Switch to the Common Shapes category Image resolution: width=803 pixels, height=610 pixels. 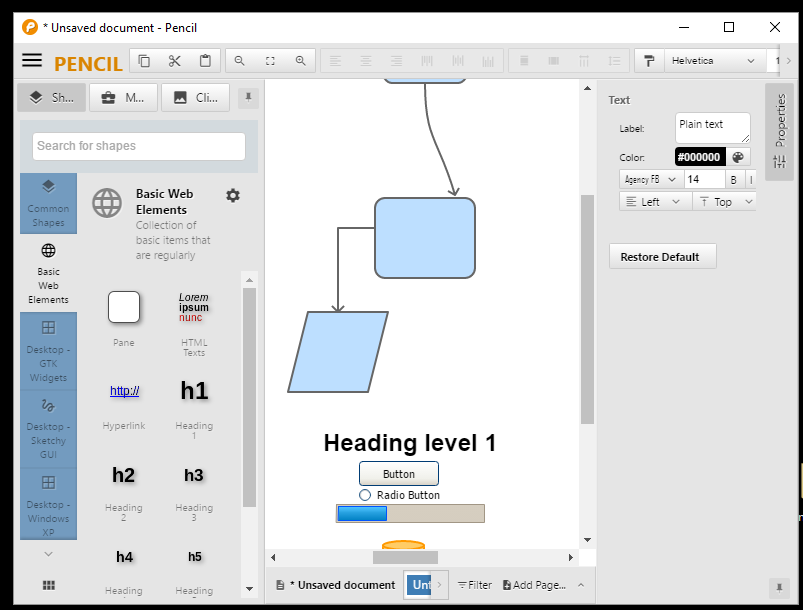click(48, 203)
